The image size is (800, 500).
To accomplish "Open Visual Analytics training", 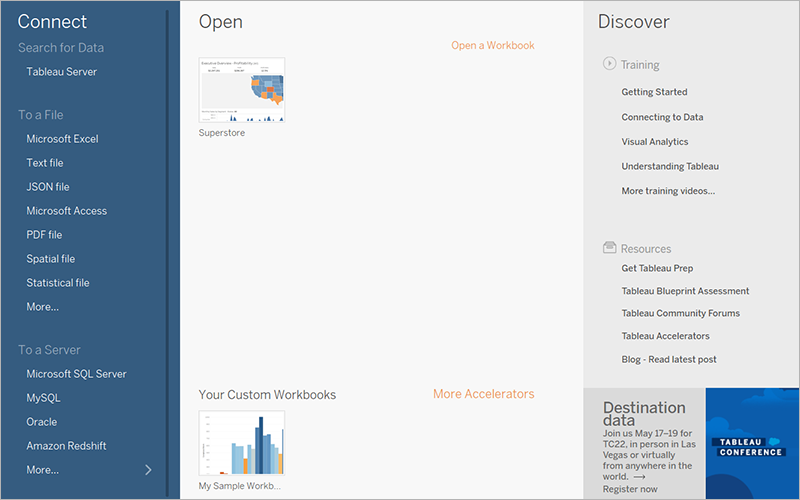I will point(655,142).
